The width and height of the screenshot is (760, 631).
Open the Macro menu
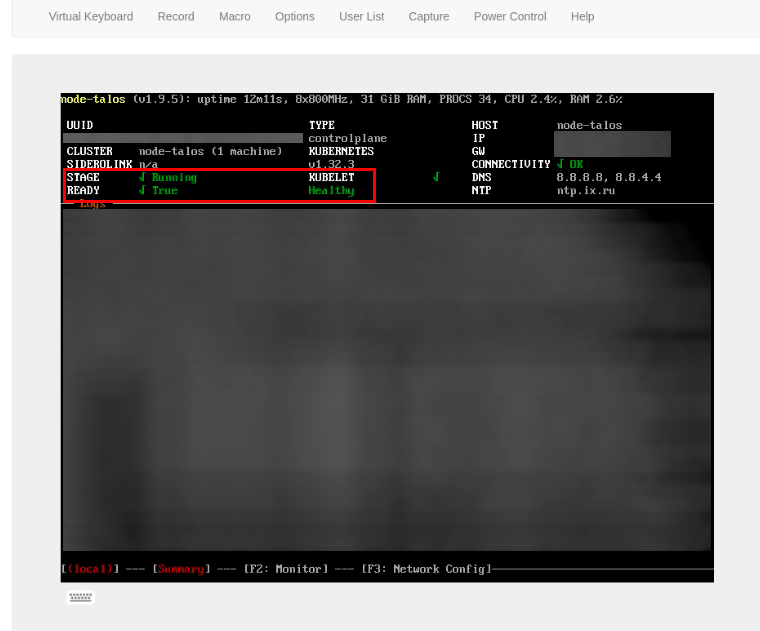(235, 17)
